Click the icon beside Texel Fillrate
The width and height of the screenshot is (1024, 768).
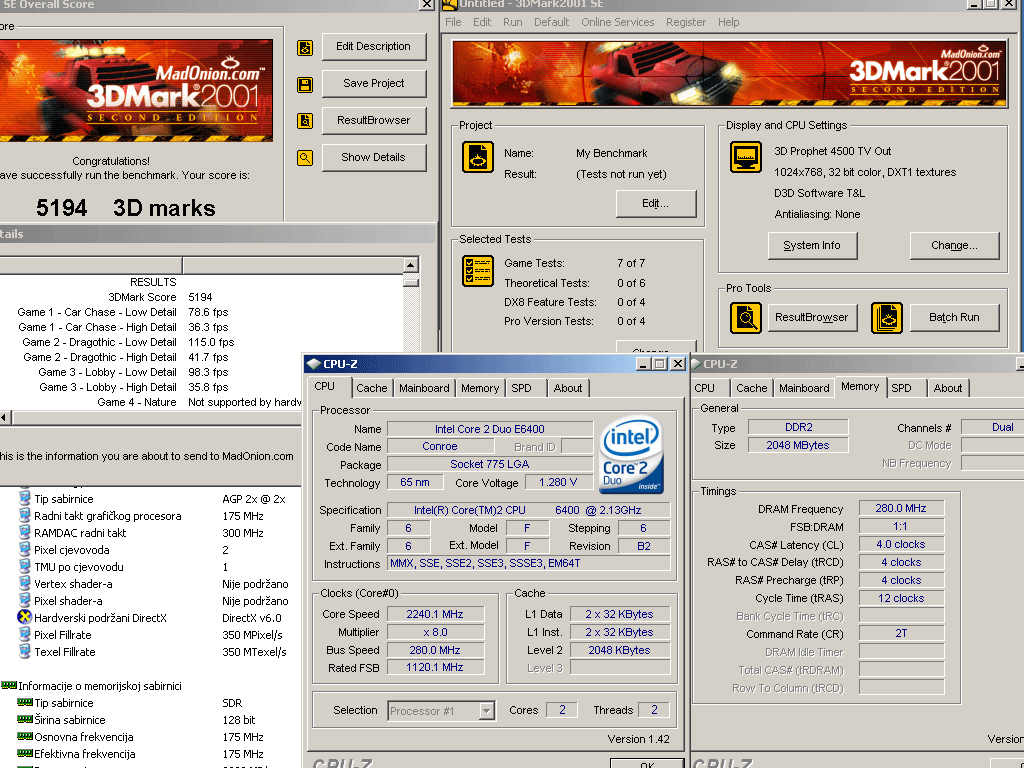pyautogui.click(x=25, y=651)
